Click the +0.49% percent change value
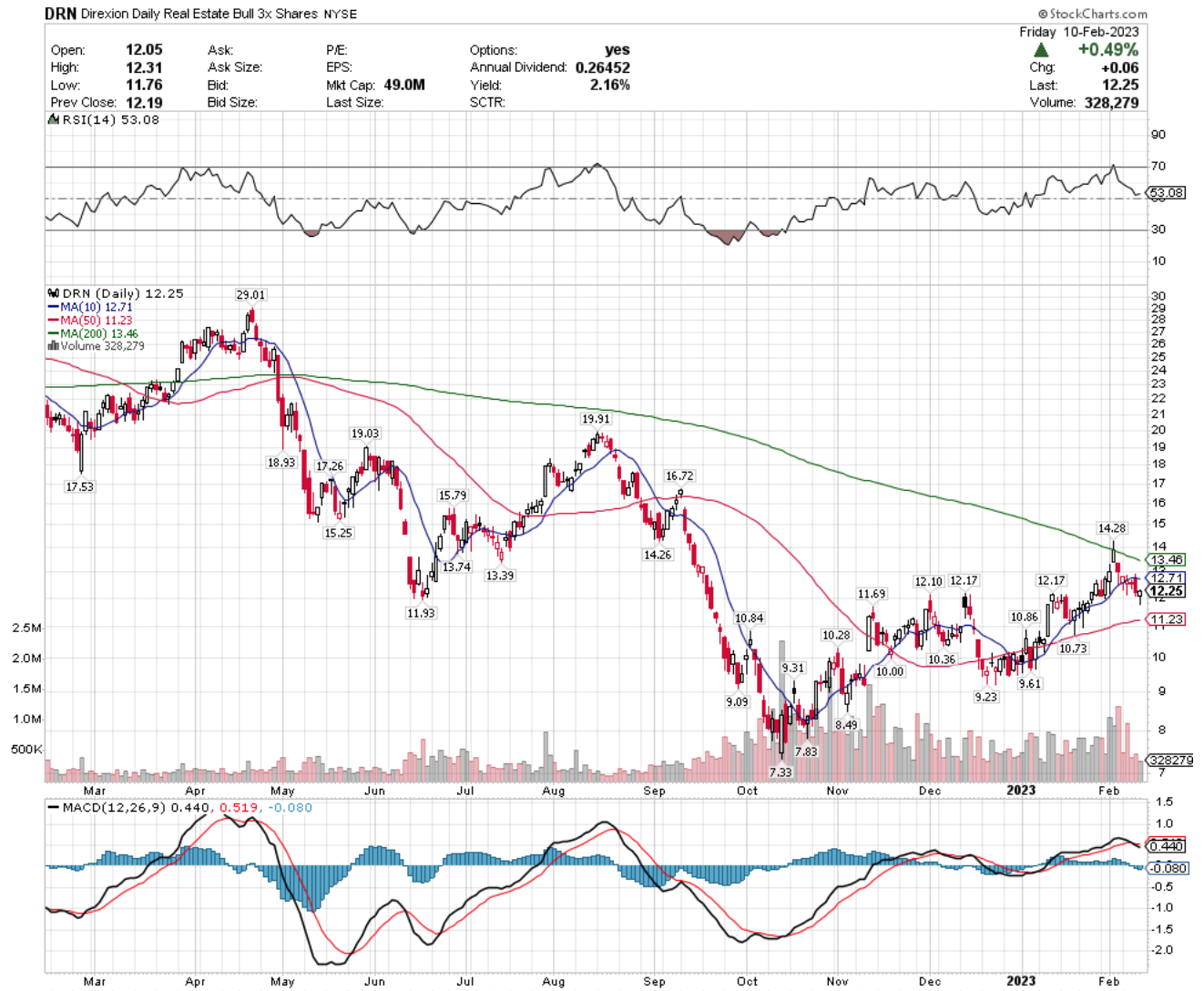The width and height of the screenshot is (1204, 991). click(x=1107, y=49)
